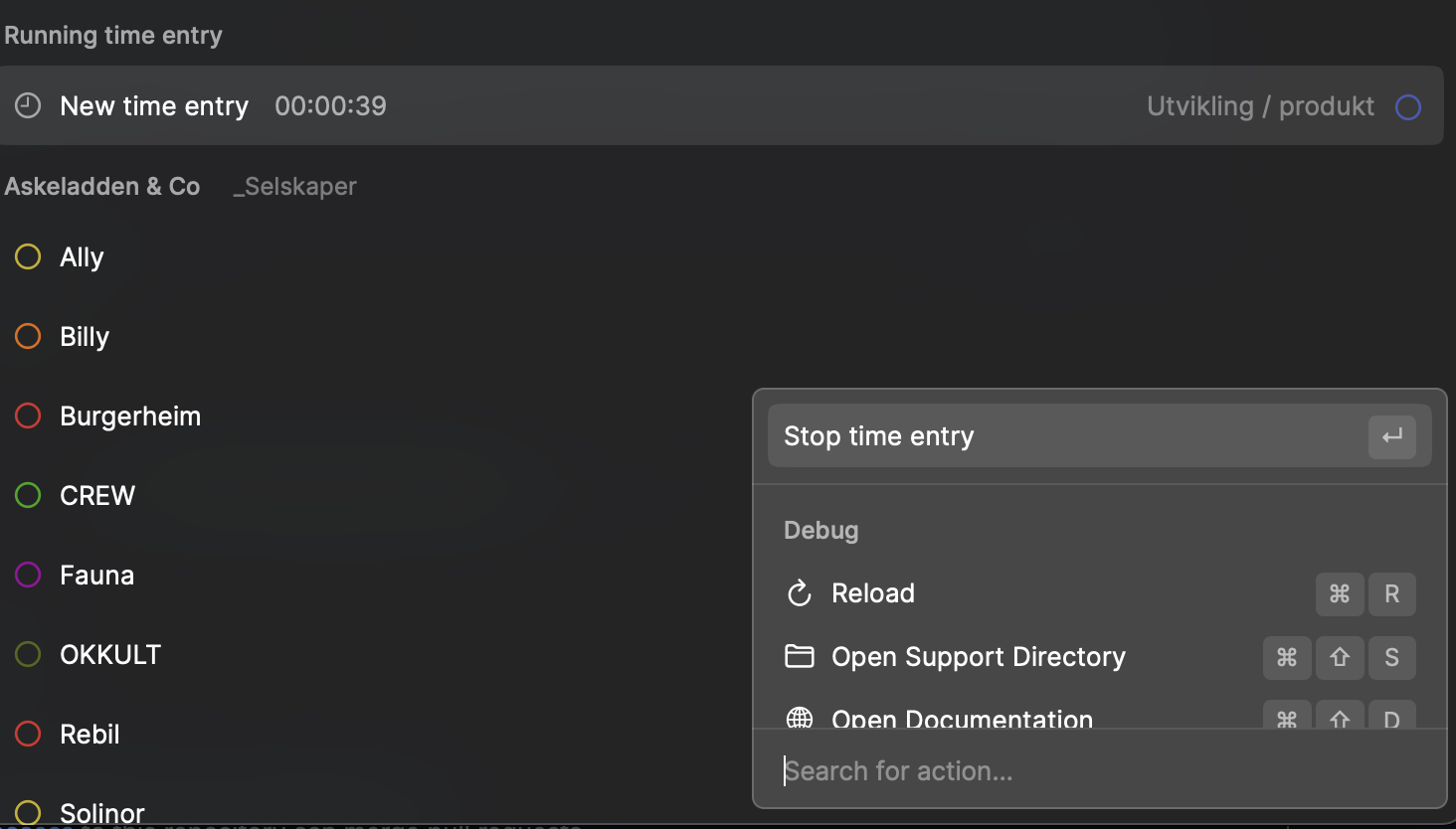This screenshot has height=829, width=1456.
Task: Click the 00:00:39 timer value
Action: click(x=330, y=105)
